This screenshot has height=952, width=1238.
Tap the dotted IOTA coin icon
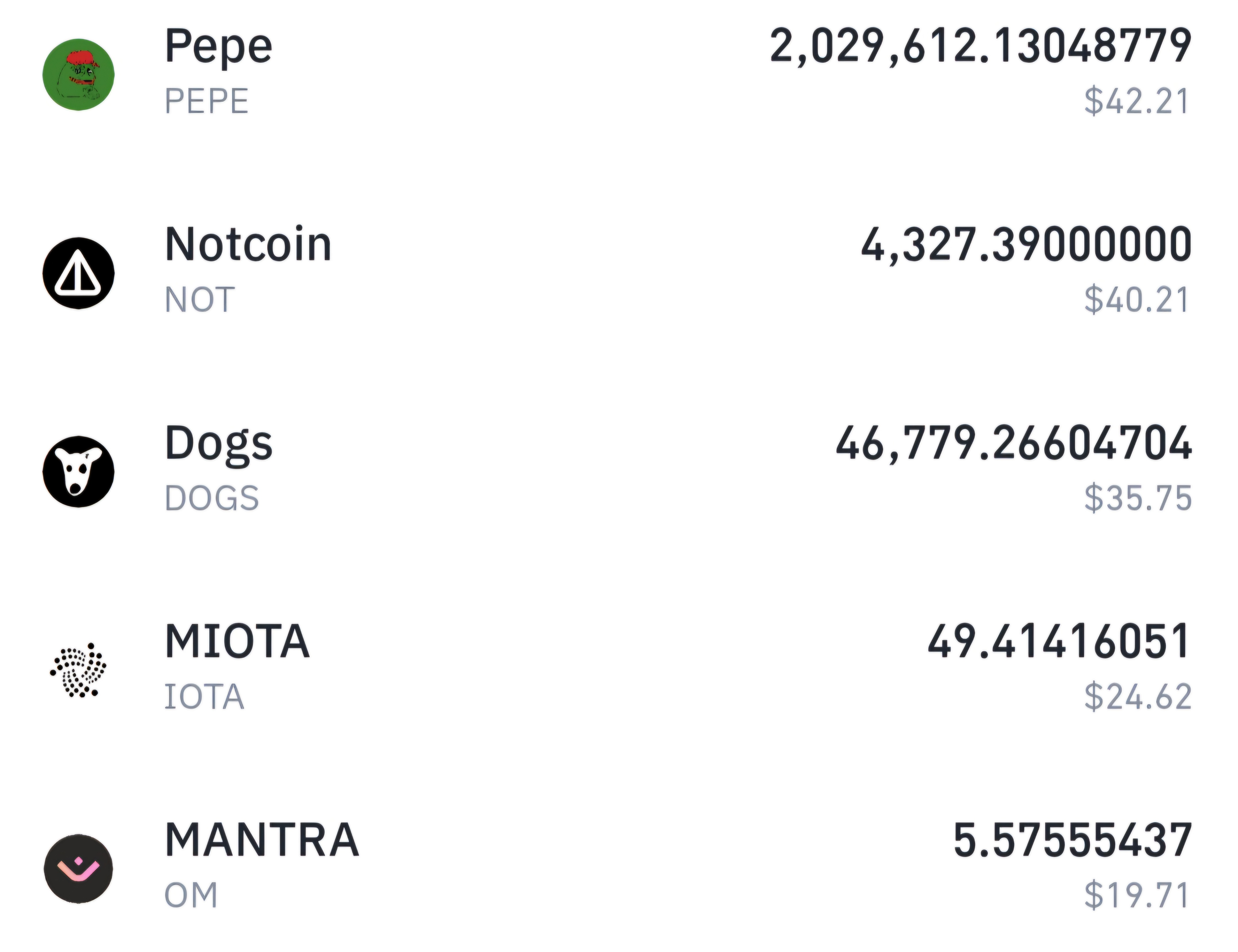pyautogui.click(x=78, y=670)
